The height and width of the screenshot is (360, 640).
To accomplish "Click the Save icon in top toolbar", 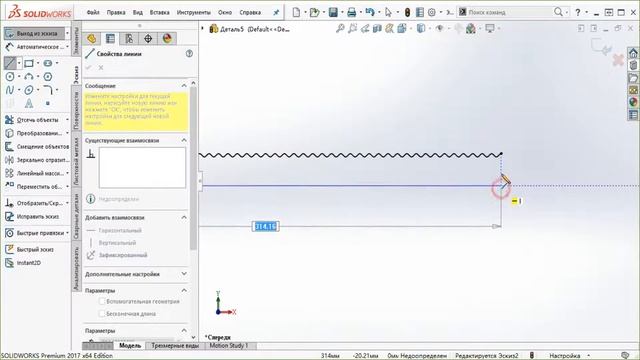I will click(x=333, y=12).
